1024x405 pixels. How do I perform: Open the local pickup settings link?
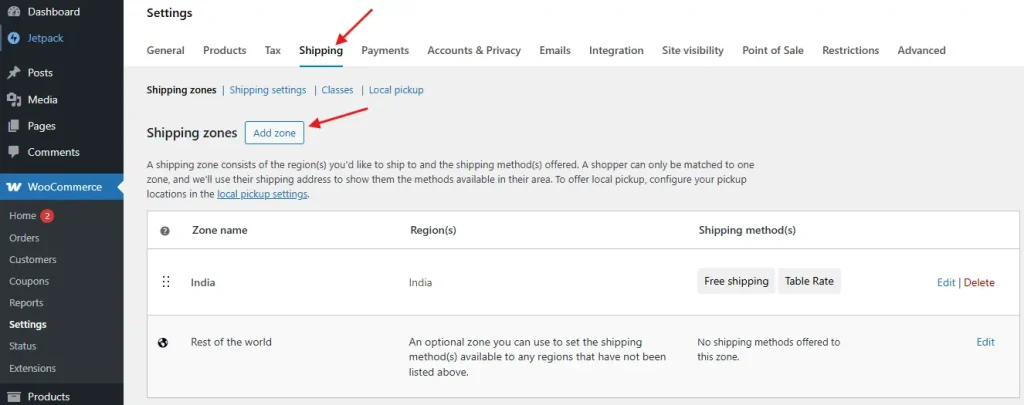coord(262,194)
